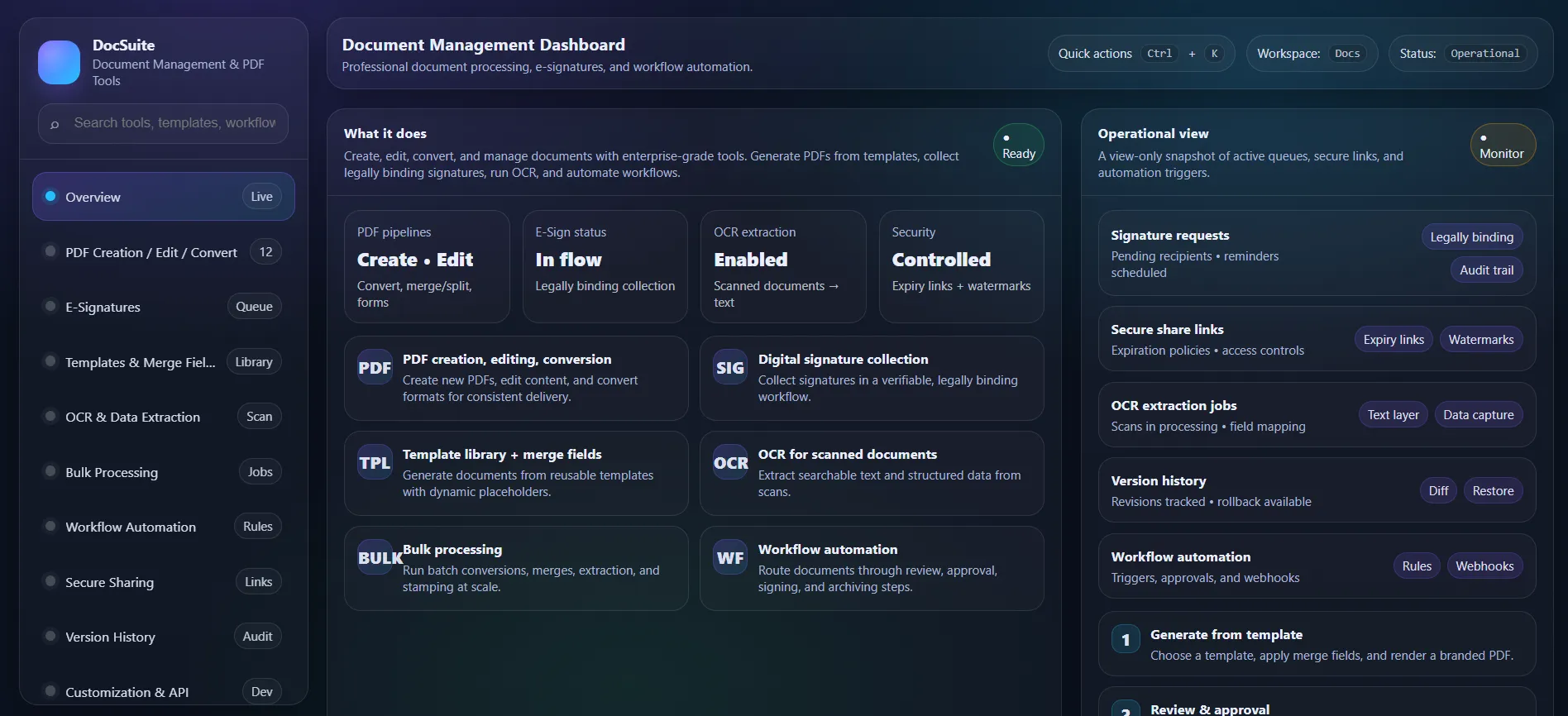Click the Status Operational indicator
Image resolution: width=1568 pixels, height=716 pixels.
point(1463,54)
